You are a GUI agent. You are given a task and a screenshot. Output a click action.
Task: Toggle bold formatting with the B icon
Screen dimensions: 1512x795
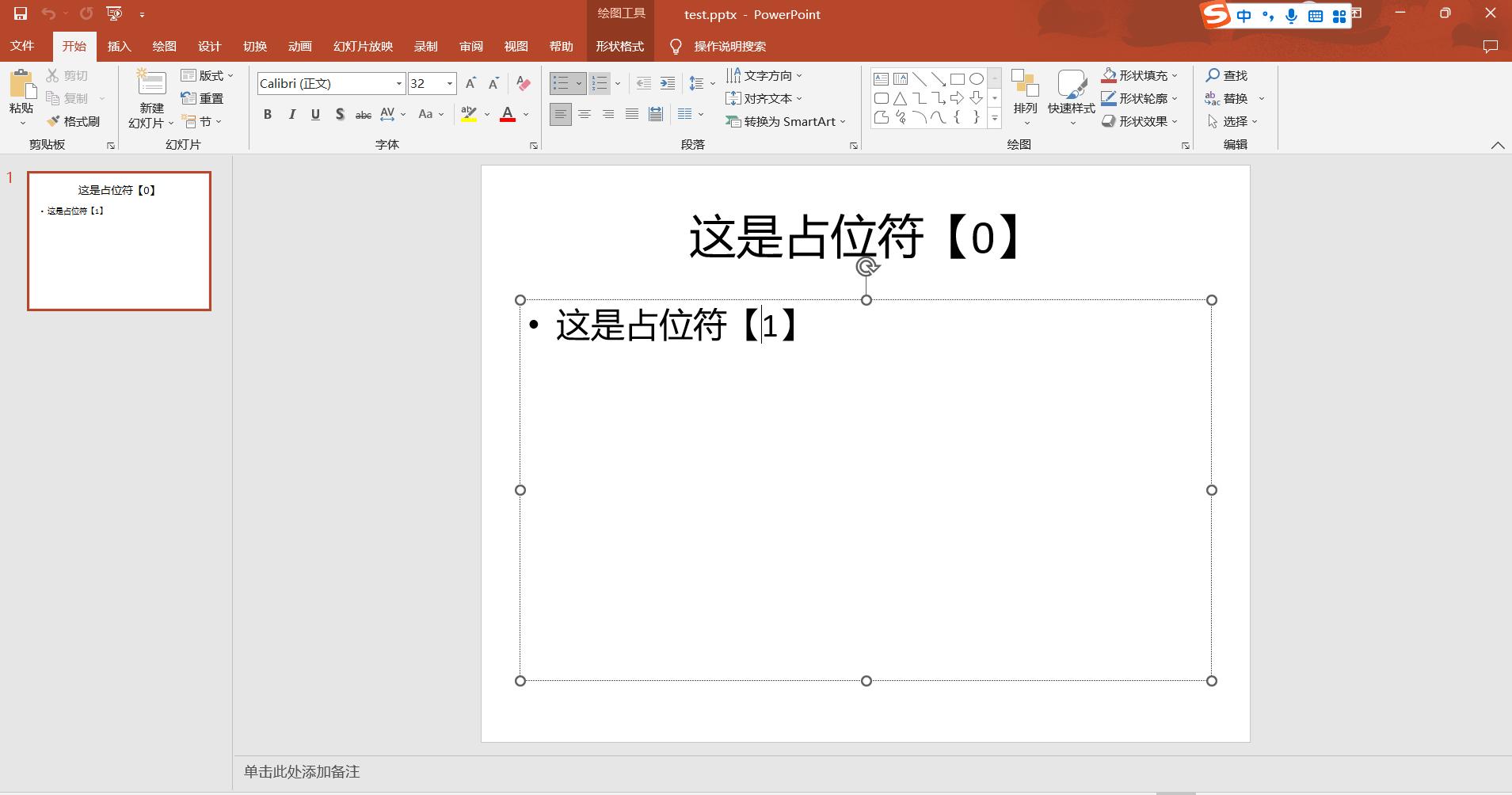tap(267, 114)
